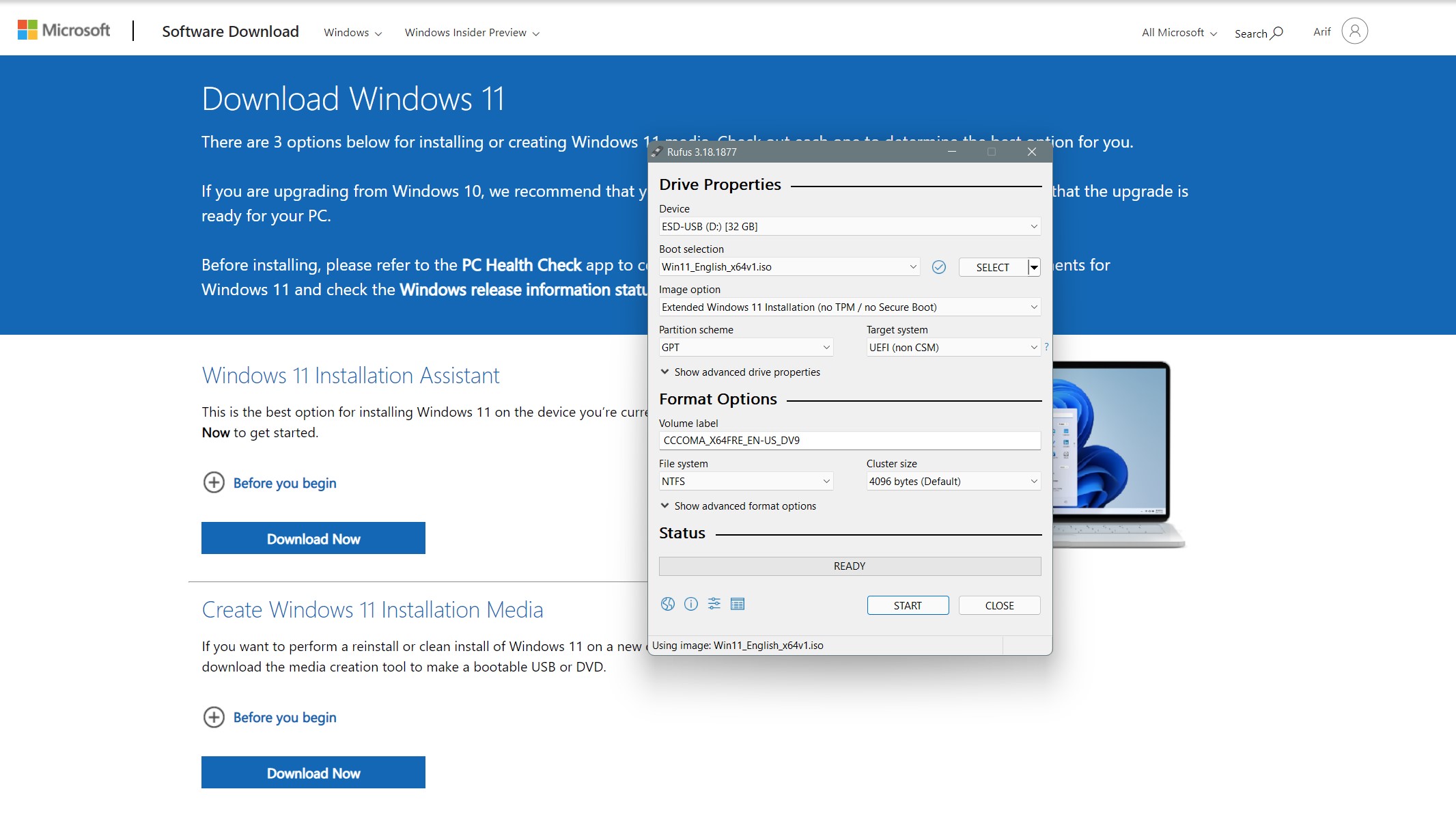Click the Rufus settings/options icon

714,604
